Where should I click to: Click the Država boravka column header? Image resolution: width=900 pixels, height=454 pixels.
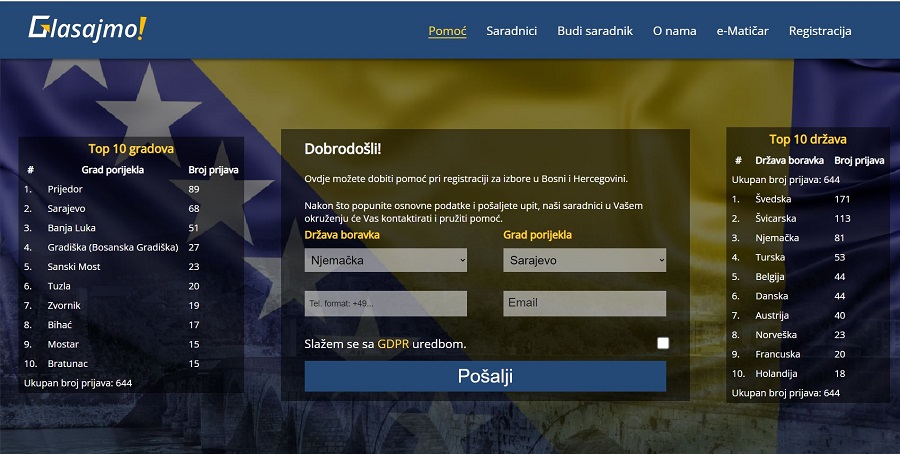point(789,161)
